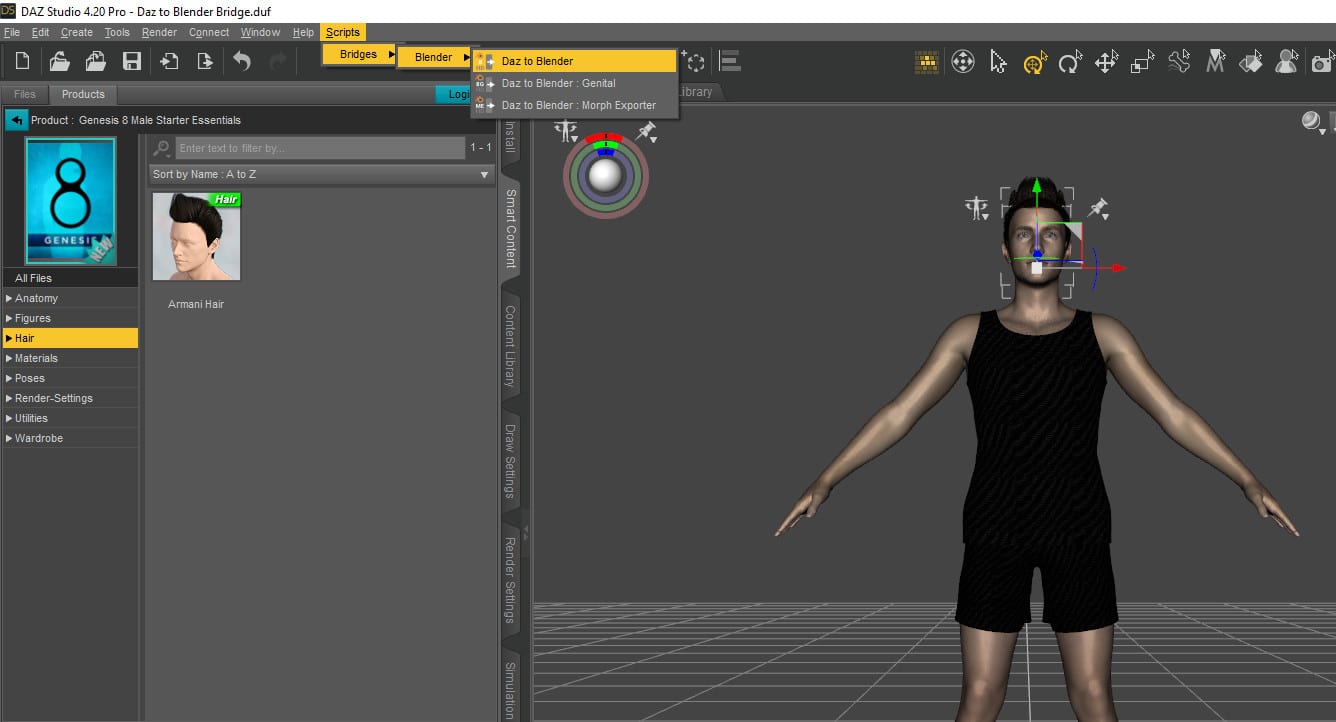Screen dimensions: 1336x722
Task: Select the Scale tool
Action: coord(1142,63)
